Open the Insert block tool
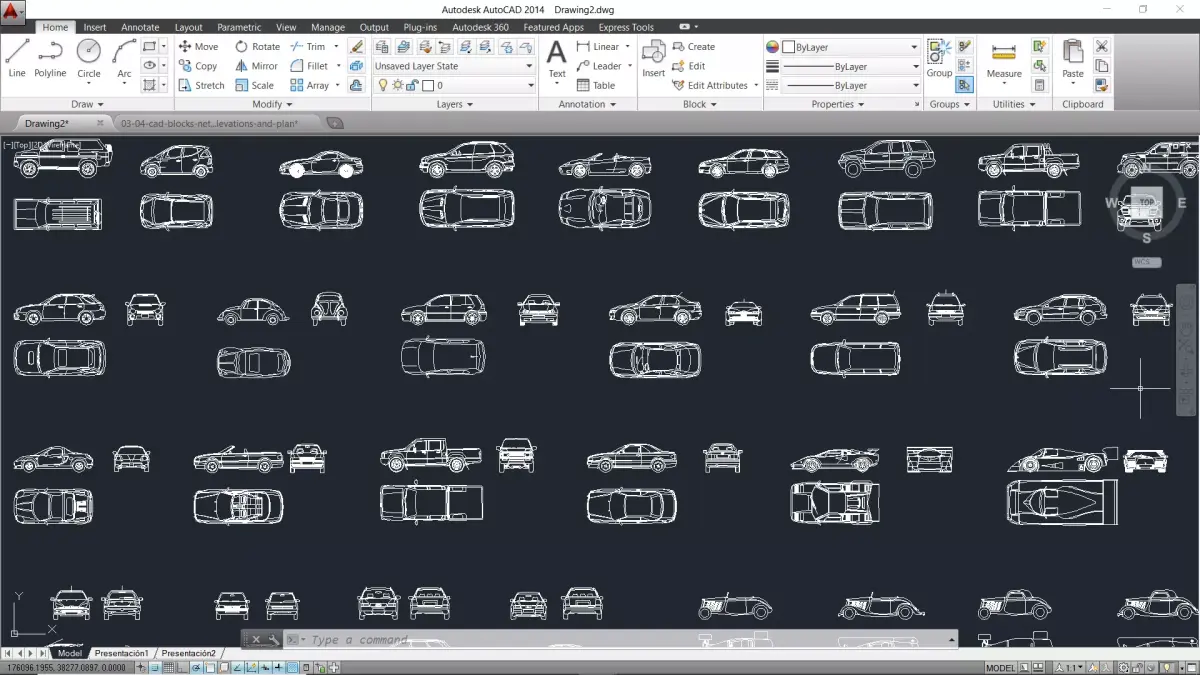 [653, 59]
